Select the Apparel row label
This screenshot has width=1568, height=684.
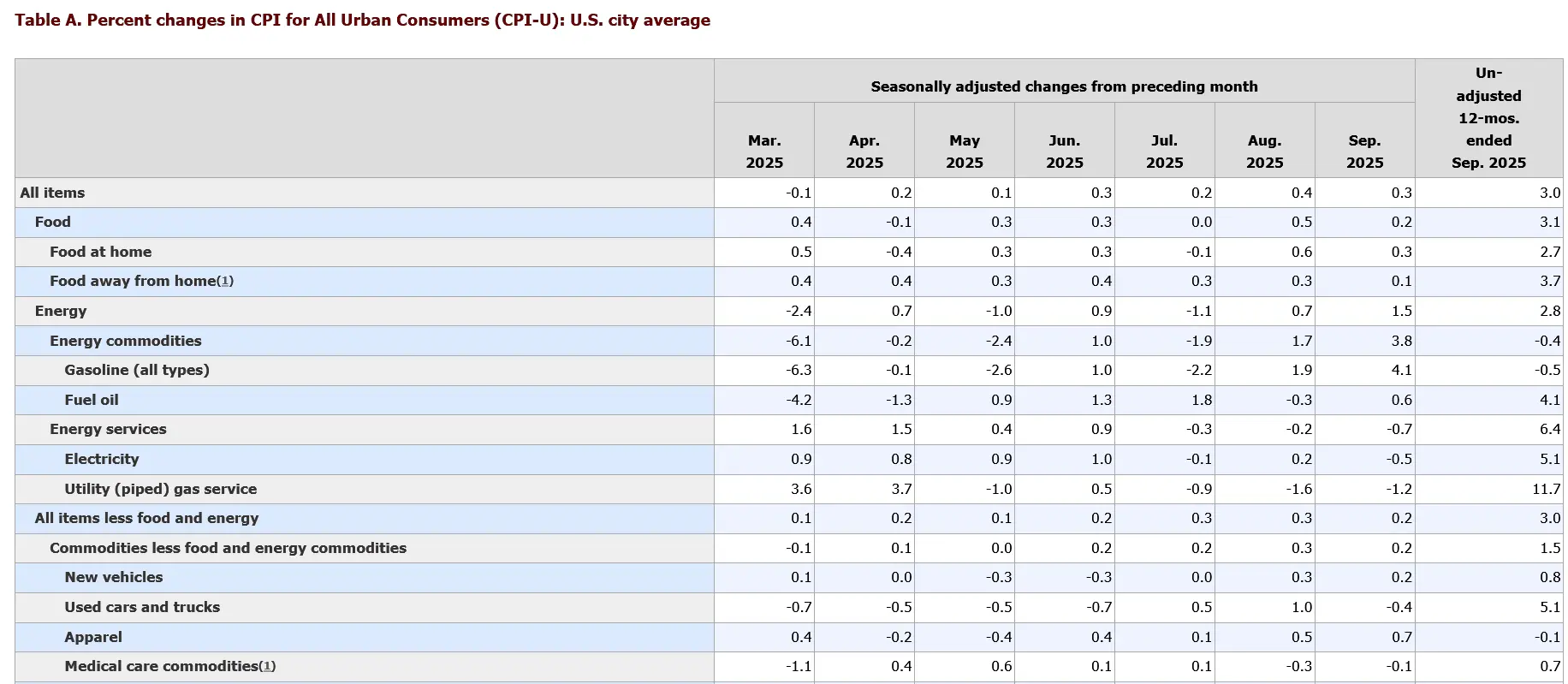93,637
